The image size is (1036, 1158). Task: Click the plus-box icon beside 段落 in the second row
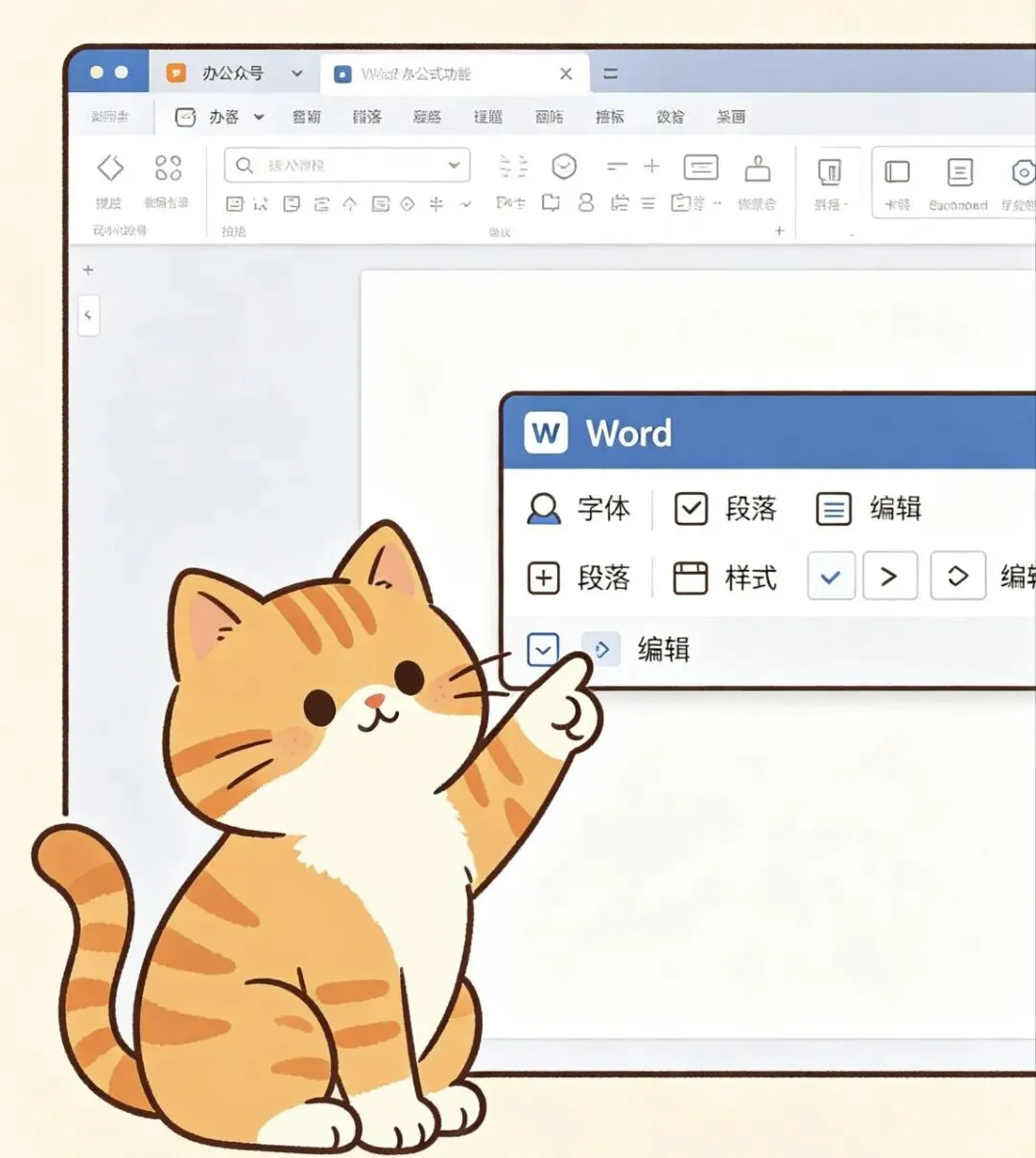pos(544,579)
